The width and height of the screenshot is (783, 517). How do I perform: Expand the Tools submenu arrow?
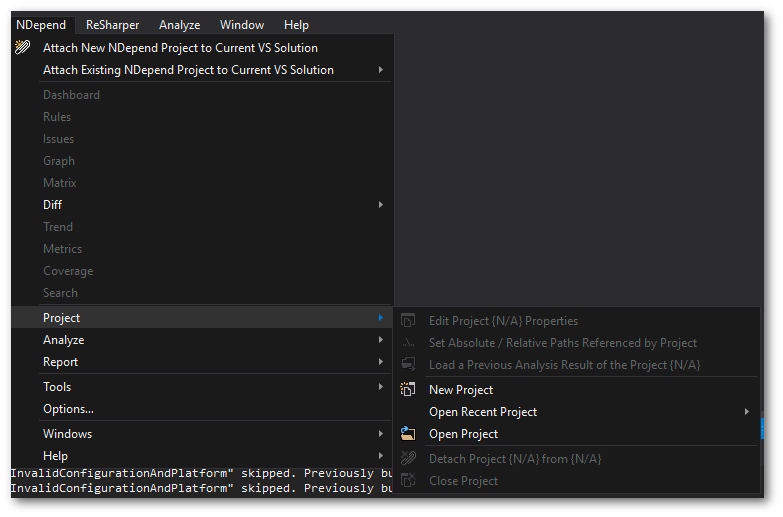point(381,387)
